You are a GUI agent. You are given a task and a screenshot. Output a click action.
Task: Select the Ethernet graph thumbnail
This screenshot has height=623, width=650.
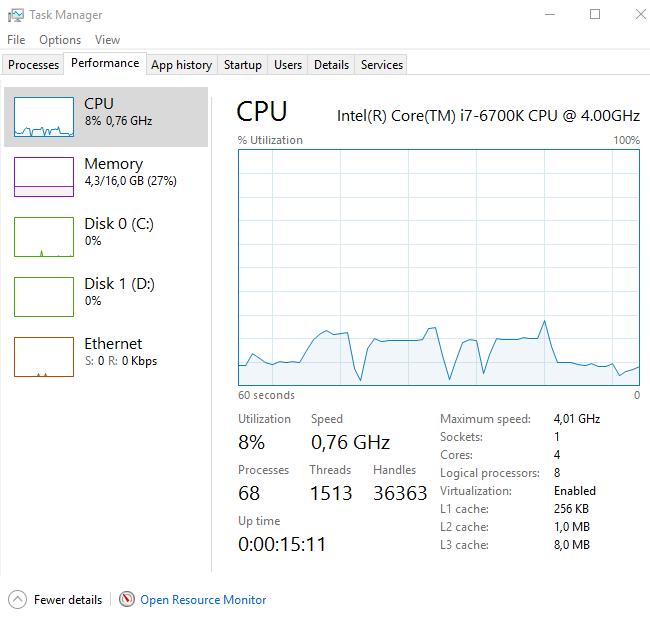[x=44, y=357]
